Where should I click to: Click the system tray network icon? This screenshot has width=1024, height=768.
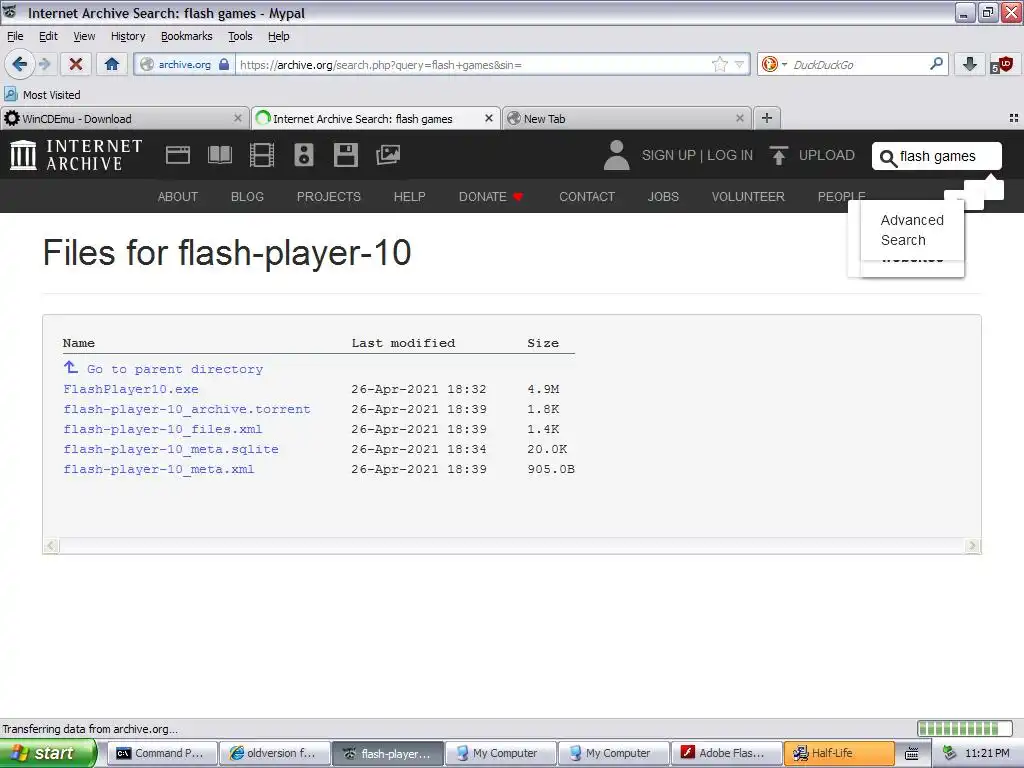(949, 753)
